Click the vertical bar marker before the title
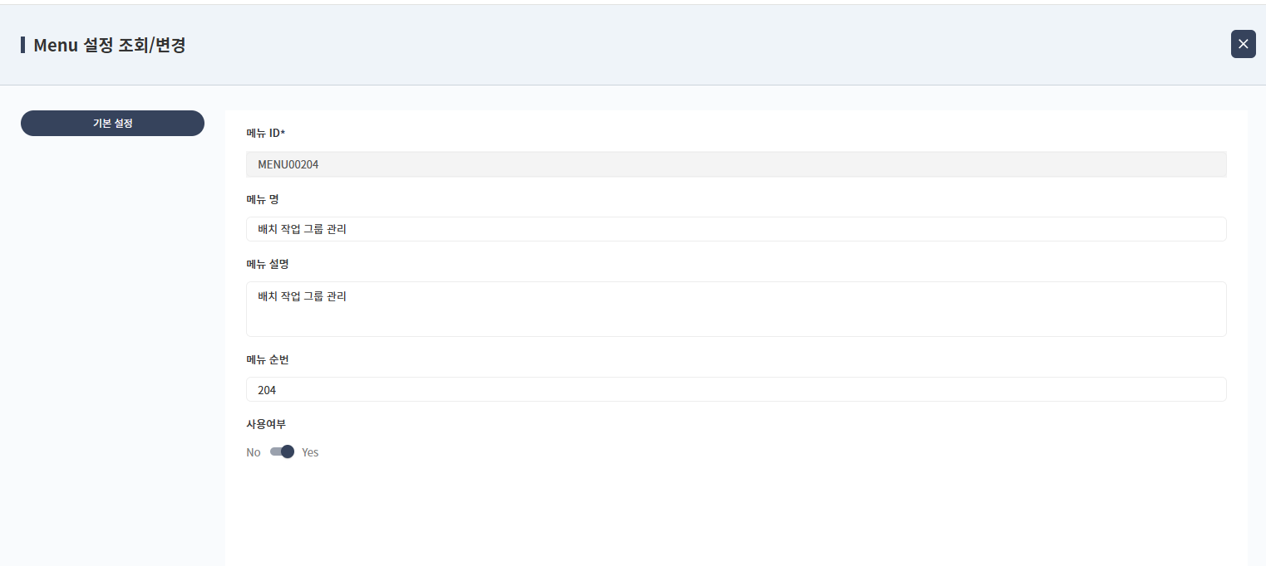 point(23,45)
